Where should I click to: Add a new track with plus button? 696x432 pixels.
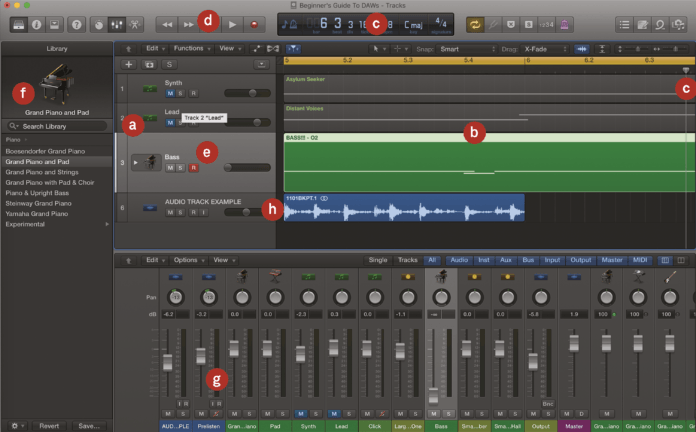[x=128, y=64]
